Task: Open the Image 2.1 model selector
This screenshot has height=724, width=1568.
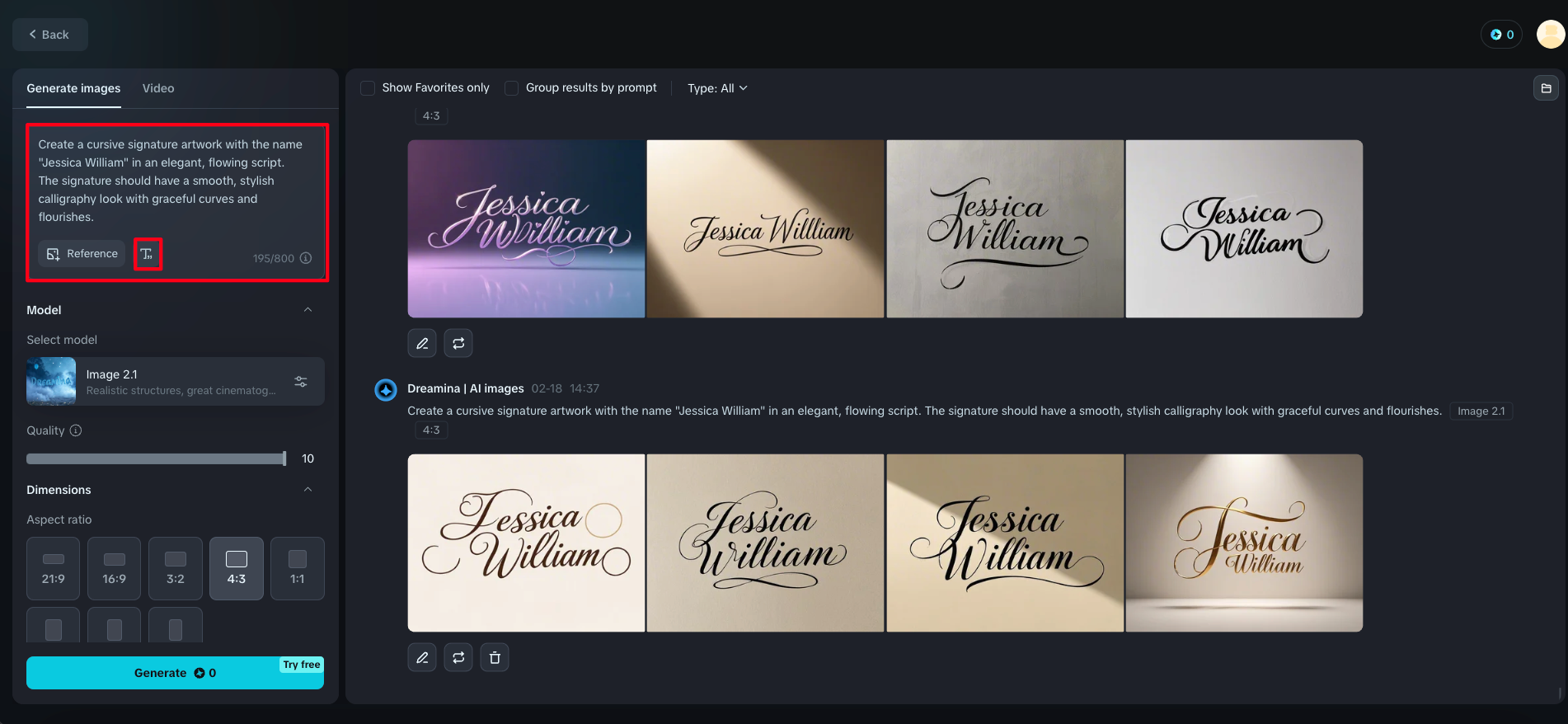Action: click(175, 381)
